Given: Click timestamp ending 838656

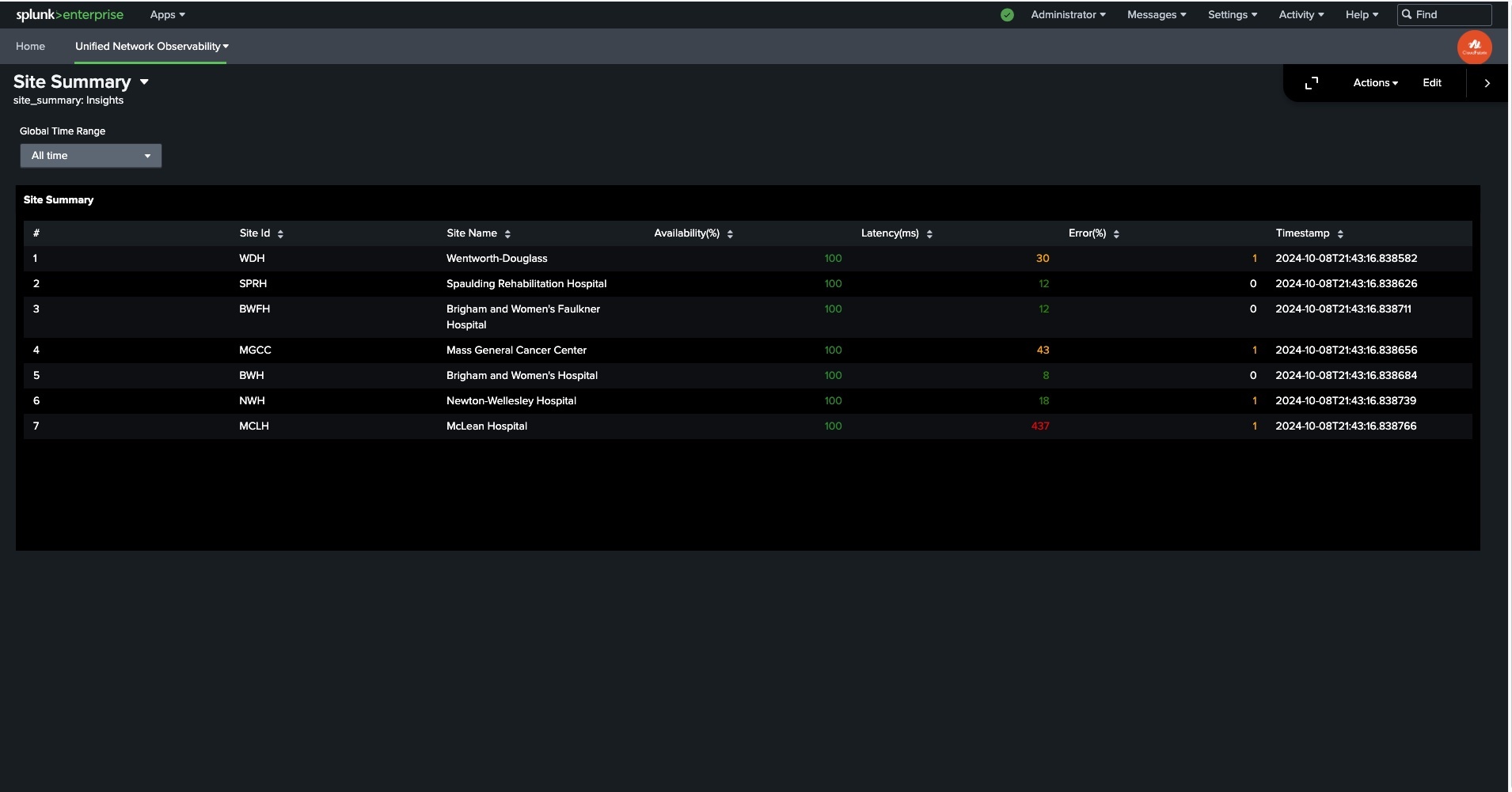Looking at the screenshot, I should click(x=1346, y=351).
